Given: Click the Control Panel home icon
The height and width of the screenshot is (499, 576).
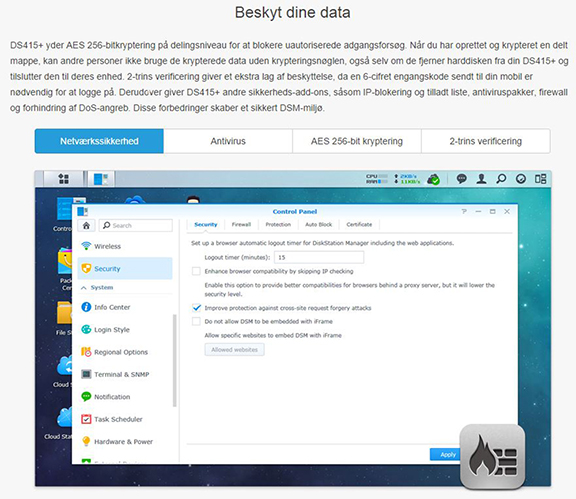Looking at the screenshot, I should tap(86, 225).
